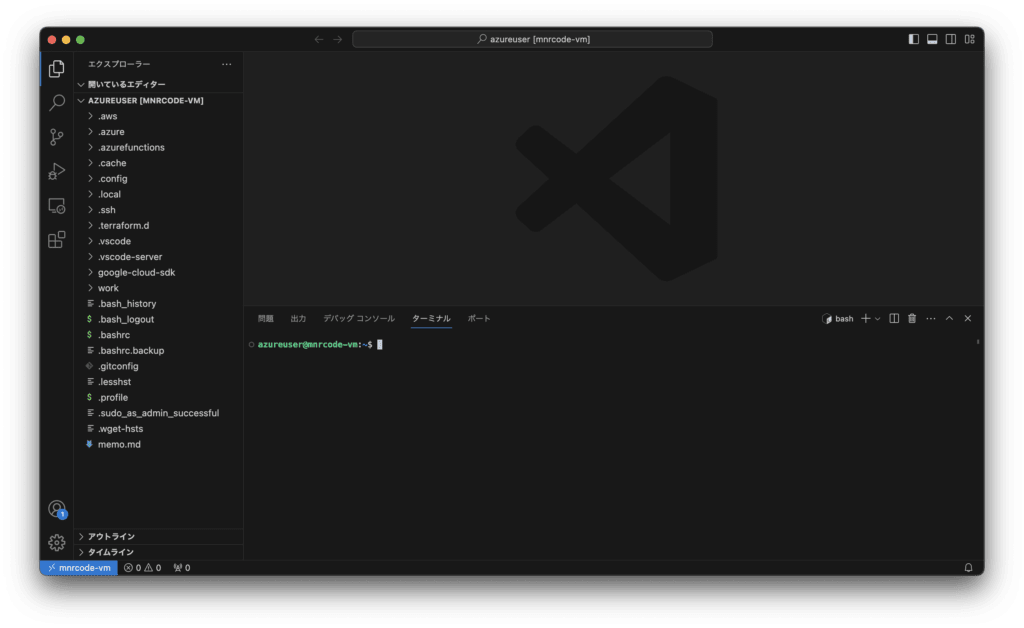Expand the .aws folder
This screenshot has height=628, width=1024.
(x=159, y=116)
